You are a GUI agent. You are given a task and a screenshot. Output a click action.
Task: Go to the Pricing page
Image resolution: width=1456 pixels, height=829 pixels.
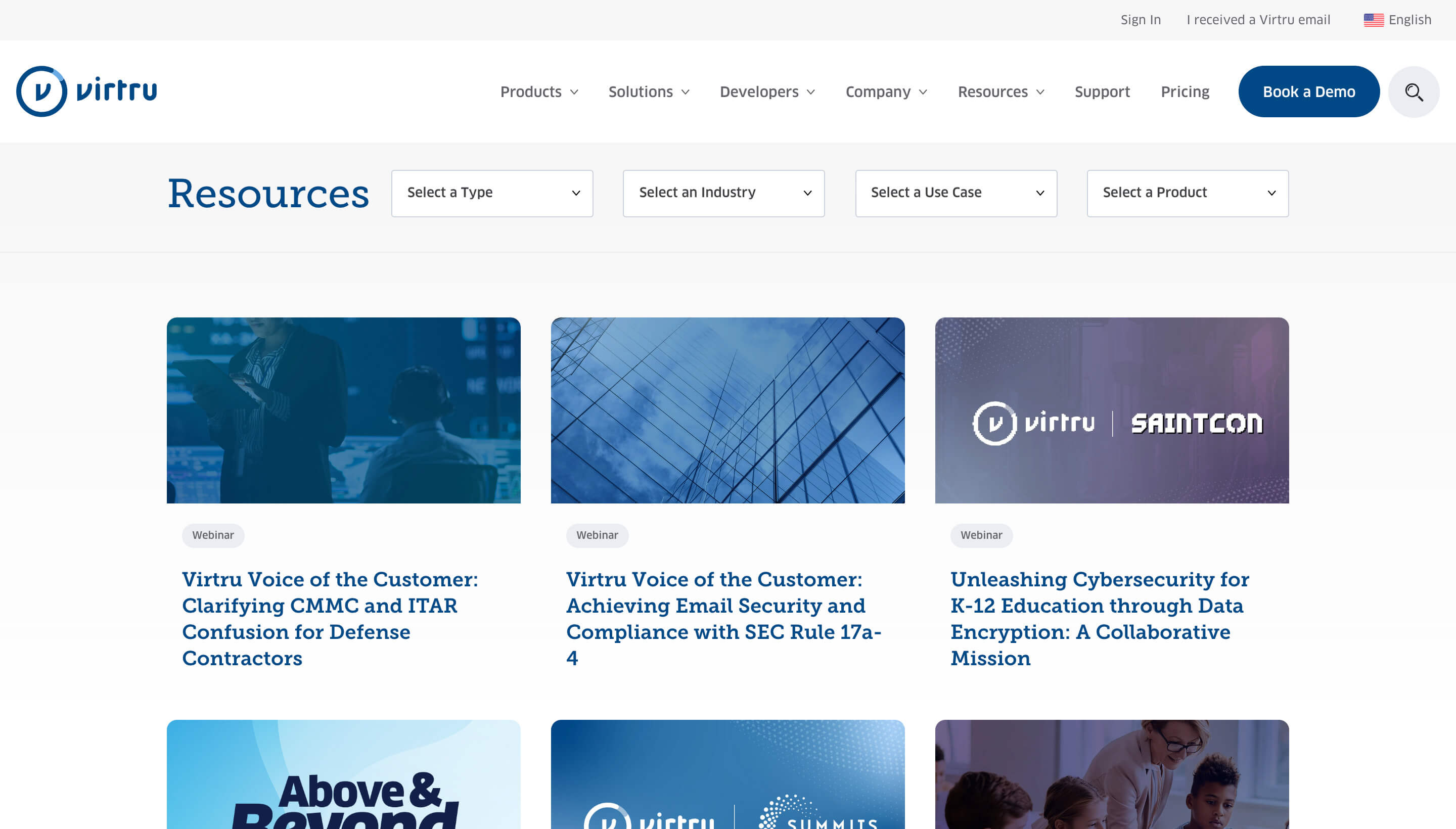pyautogui.click(x=1185, y=91)
